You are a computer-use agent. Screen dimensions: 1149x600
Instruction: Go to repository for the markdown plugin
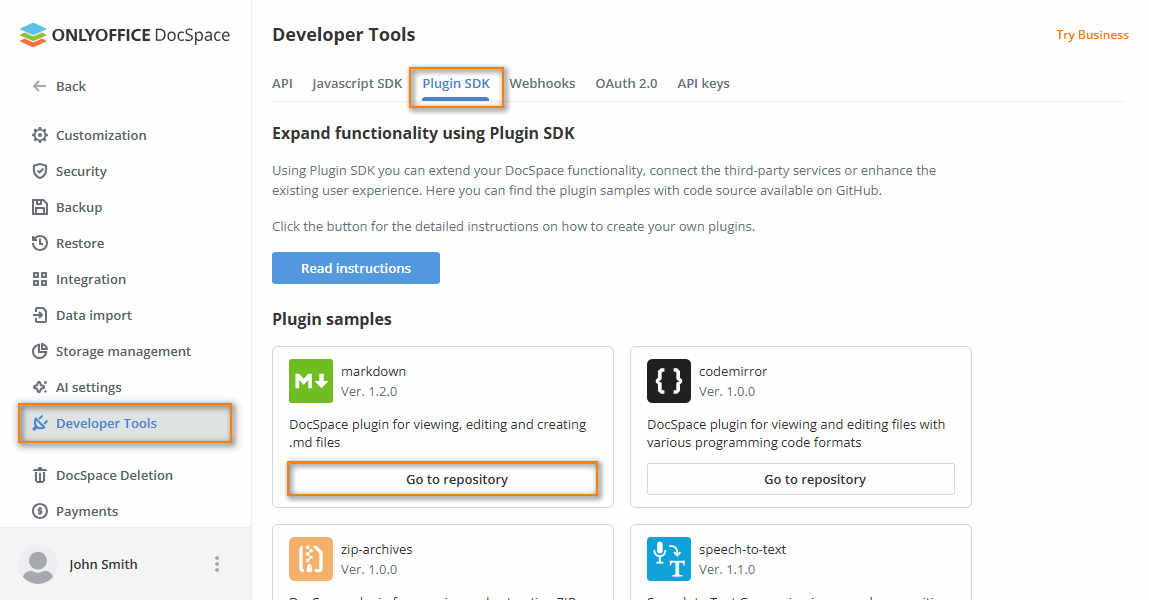[x=442, y=479]
